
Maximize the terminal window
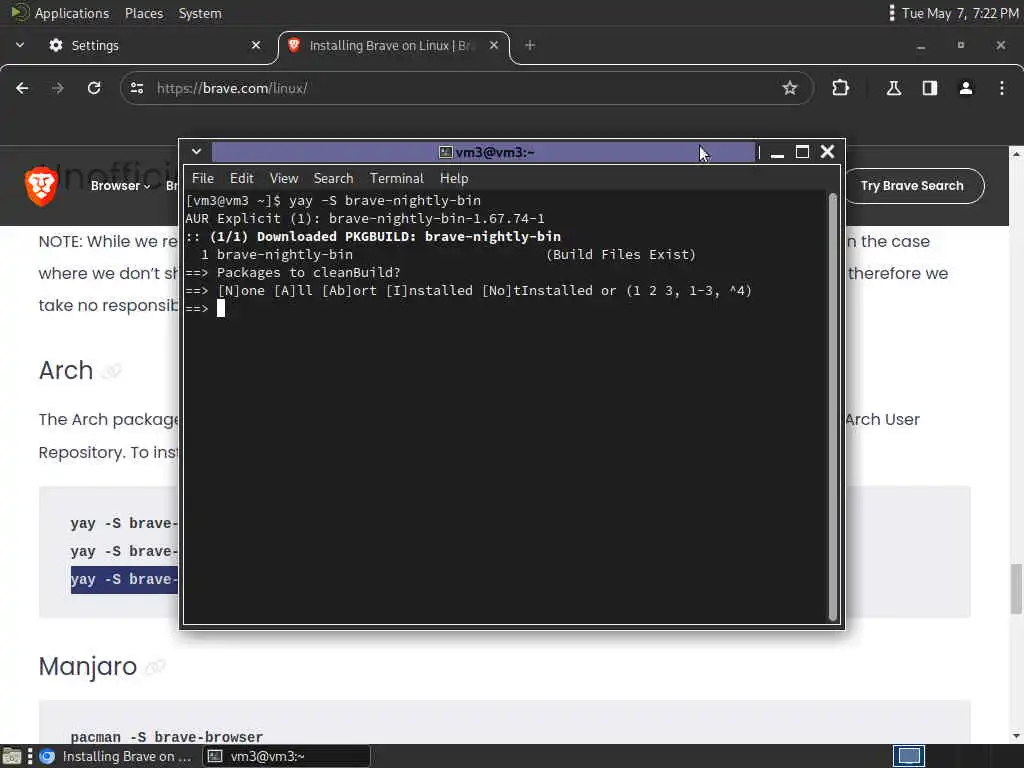click(x=802, y=152)
